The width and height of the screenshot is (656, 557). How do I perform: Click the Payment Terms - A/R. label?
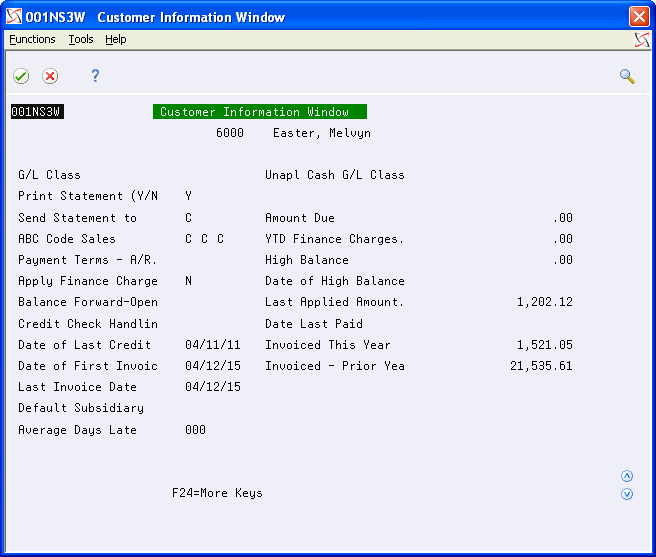click(x=87, y=260)
